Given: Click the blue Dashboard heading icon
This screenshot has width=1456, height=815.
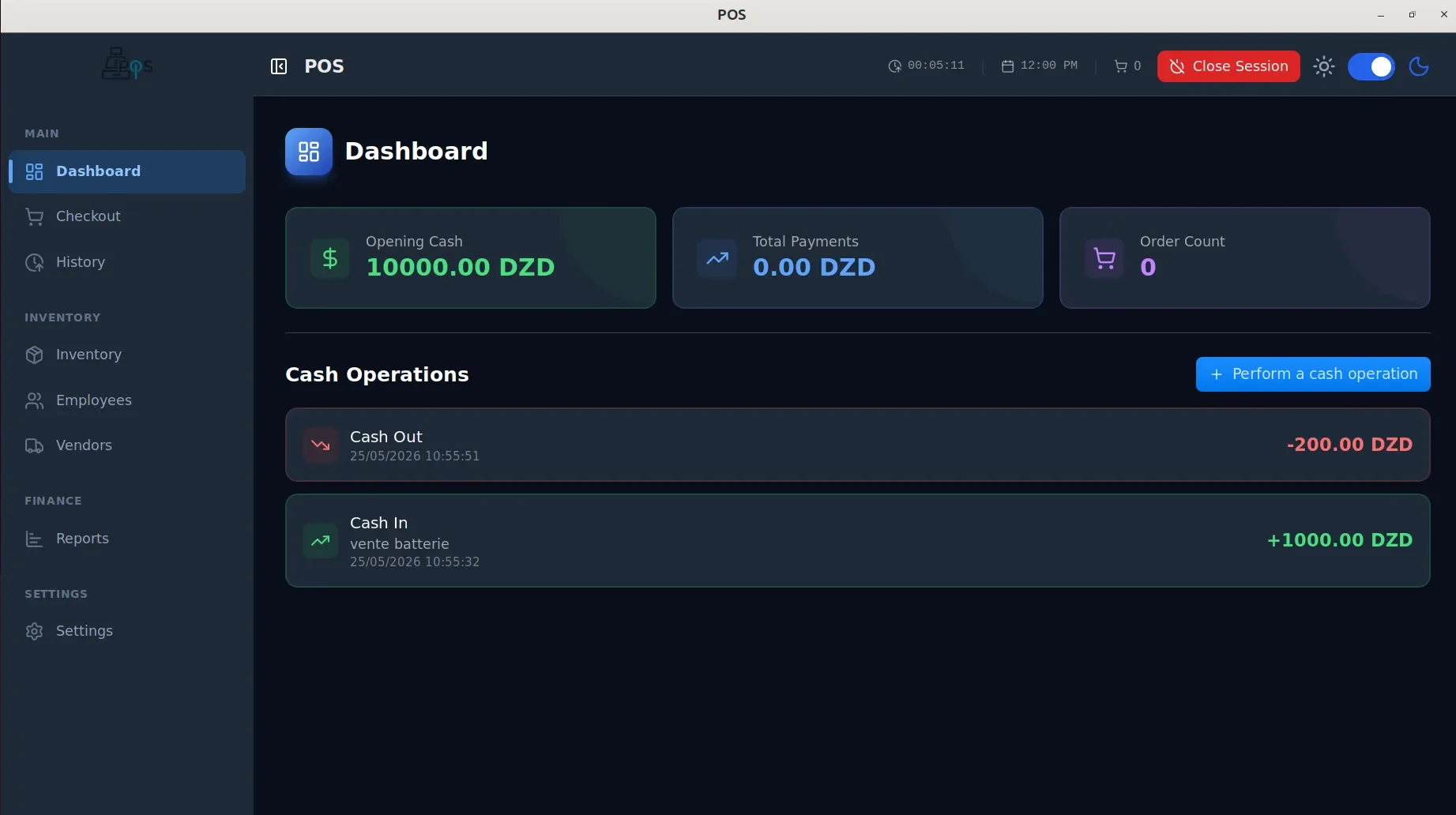Looking at the screenshot, I should [x=309, y=152].
